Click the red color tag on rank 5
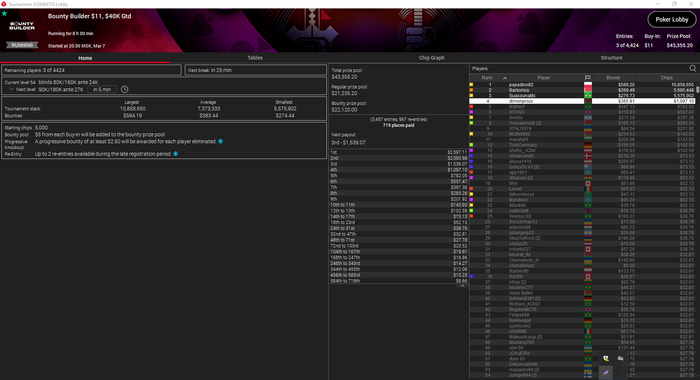The image size is (700, 380). (471, 107)
